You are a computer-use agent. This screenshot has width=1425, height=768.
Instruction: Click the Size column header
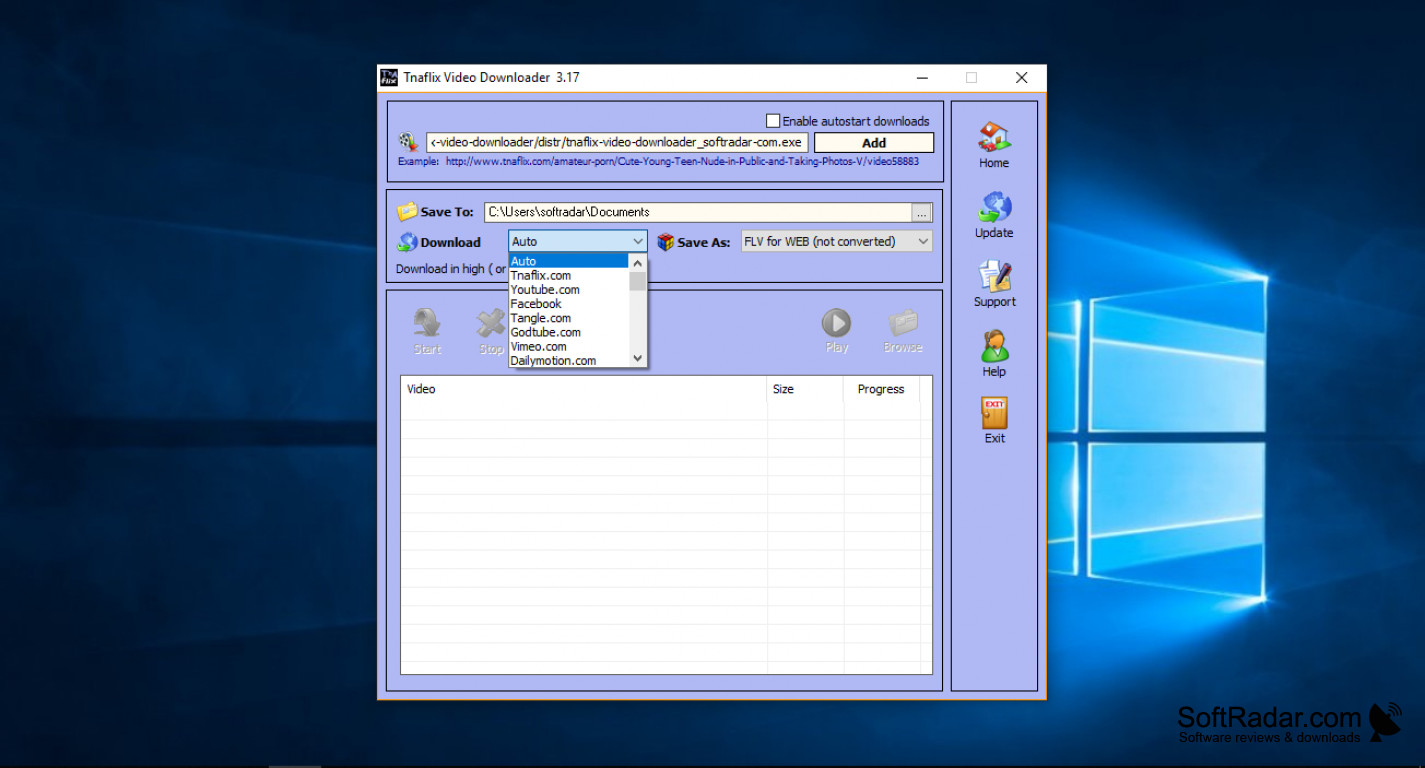tap(805, 389)
